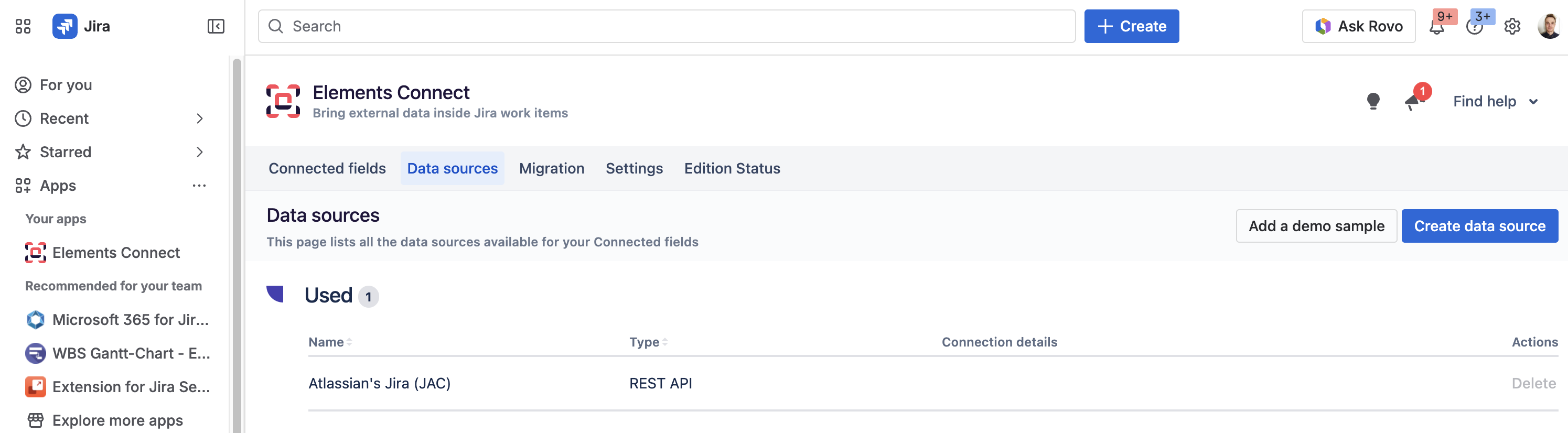The image size is (1568, 433).
Task: Open Microsoft 365 for Jira app
Action: [x=116, y=320]
